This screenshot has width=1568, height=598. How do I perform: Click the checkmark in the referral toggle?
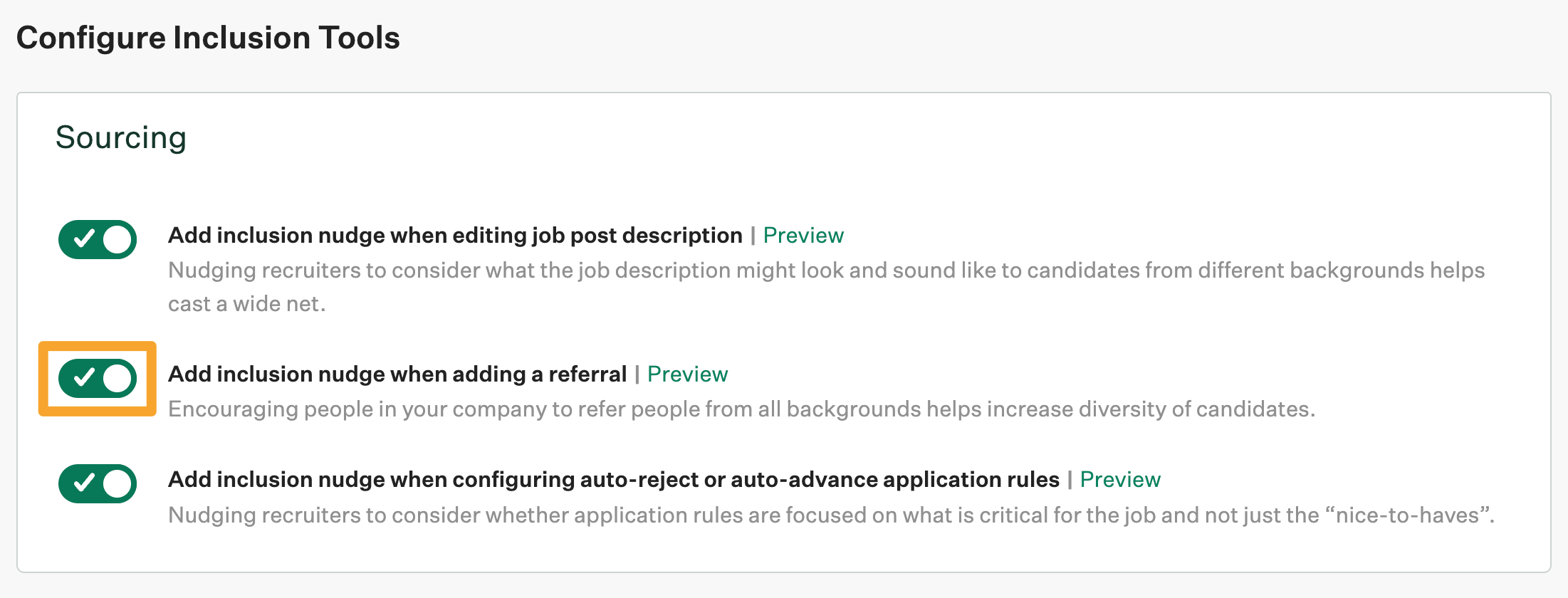point(84,377)
